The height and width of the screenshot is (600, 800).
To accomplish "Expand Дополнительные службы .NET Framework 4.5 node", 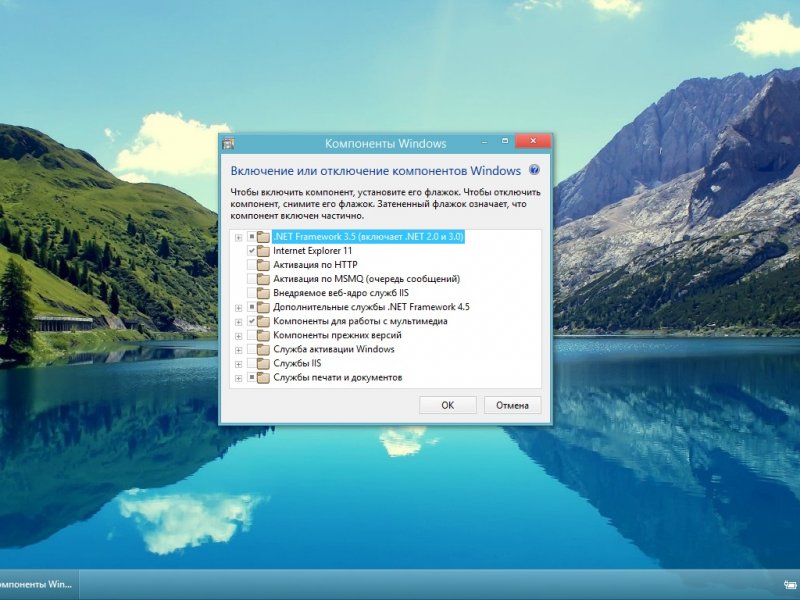I will (x=238, y=308).
